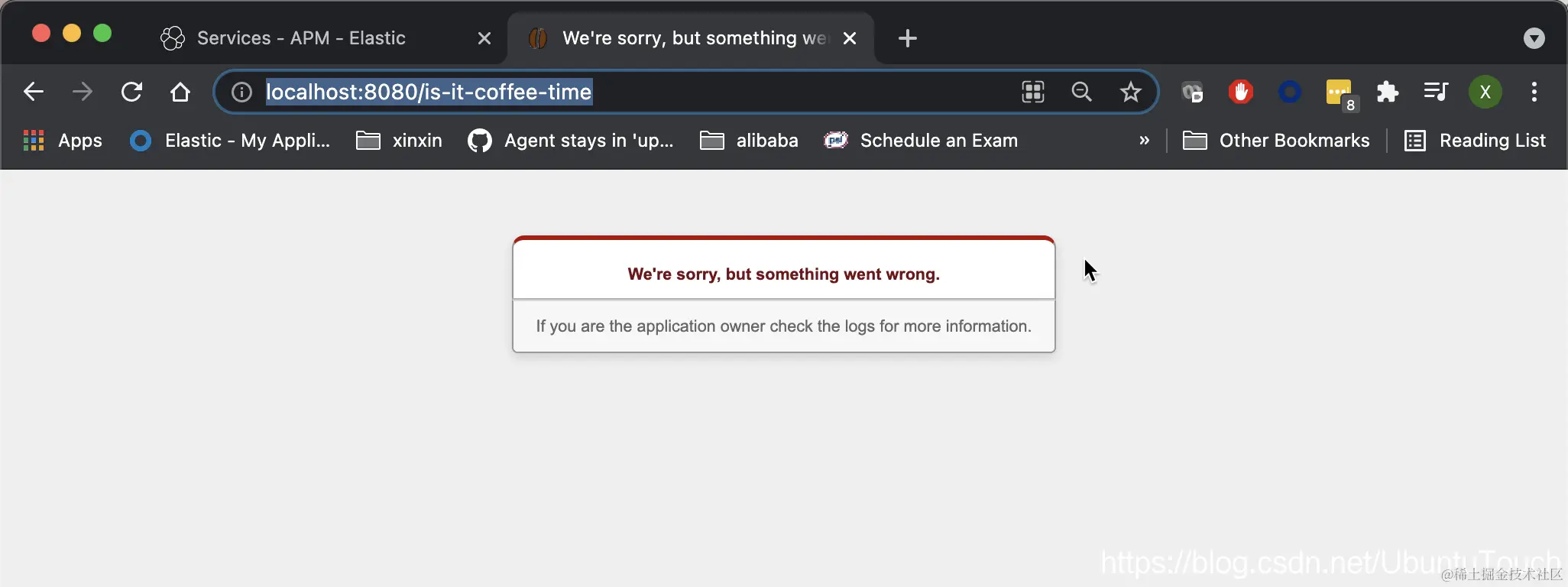Go back using the back arrow
The width and height of the screenshot is (1568, 587).
point(34,92)
